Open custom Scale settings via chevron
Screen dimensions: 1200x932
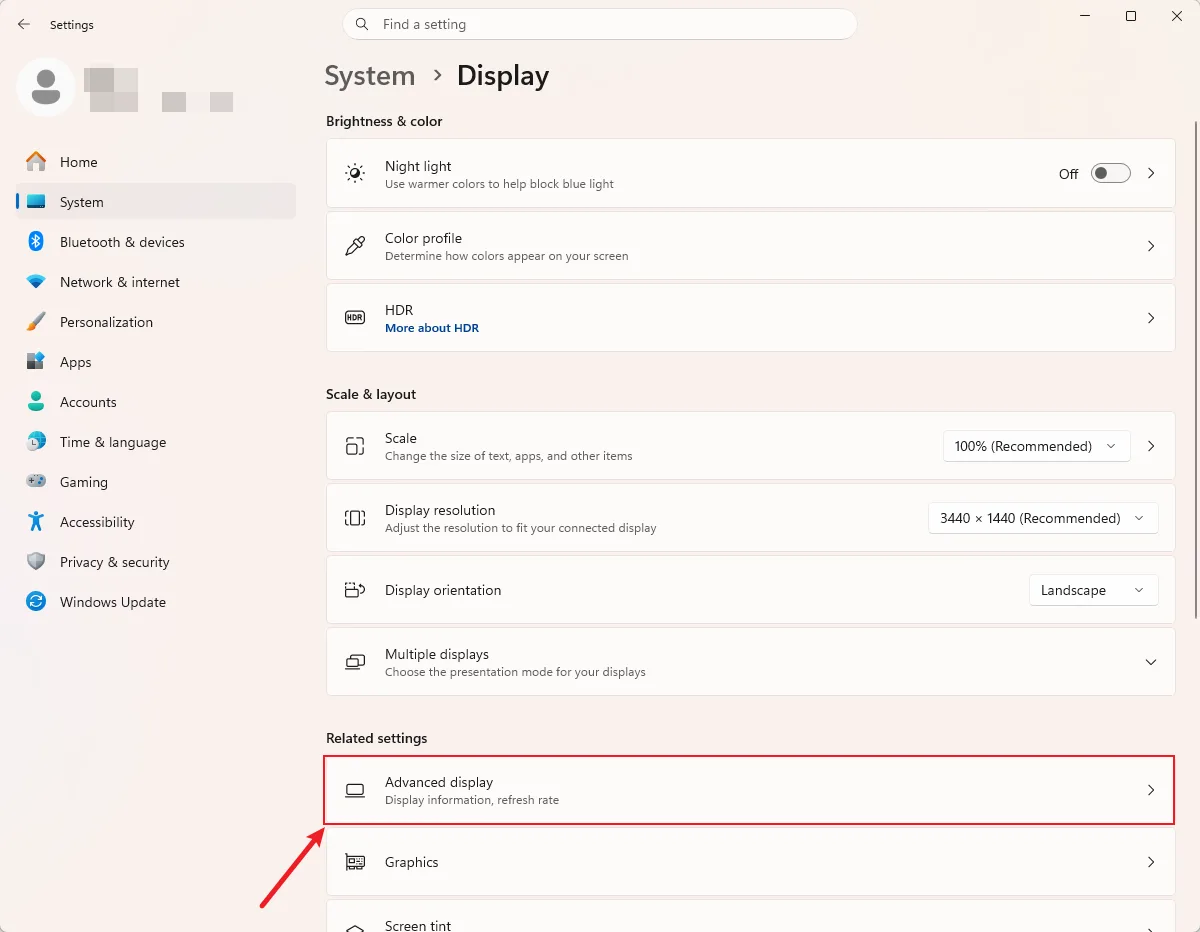click(x=1151, y=446)
